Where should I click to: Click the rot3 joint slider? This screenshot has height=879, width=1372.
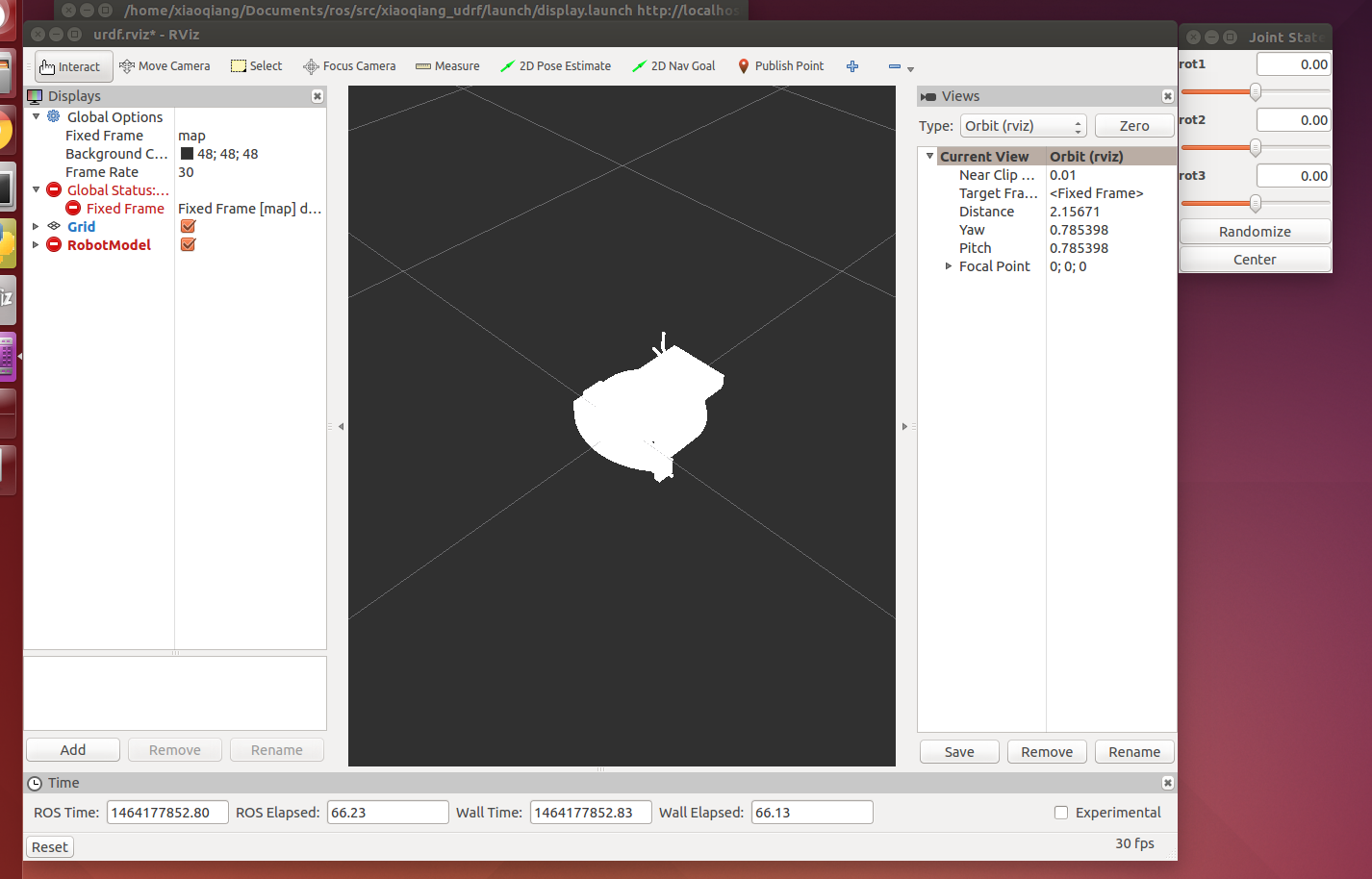coord(1255,204)
